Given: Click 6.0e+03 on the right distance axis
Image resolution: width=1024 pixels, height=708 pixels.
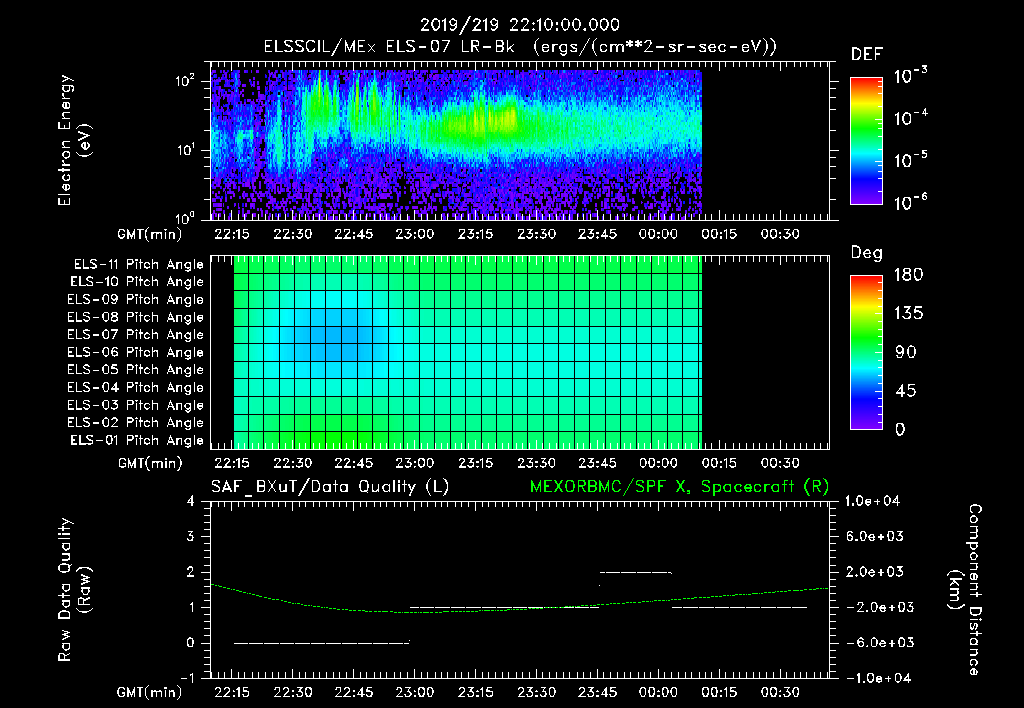Looking at the screenshot, I should point(875,536).
